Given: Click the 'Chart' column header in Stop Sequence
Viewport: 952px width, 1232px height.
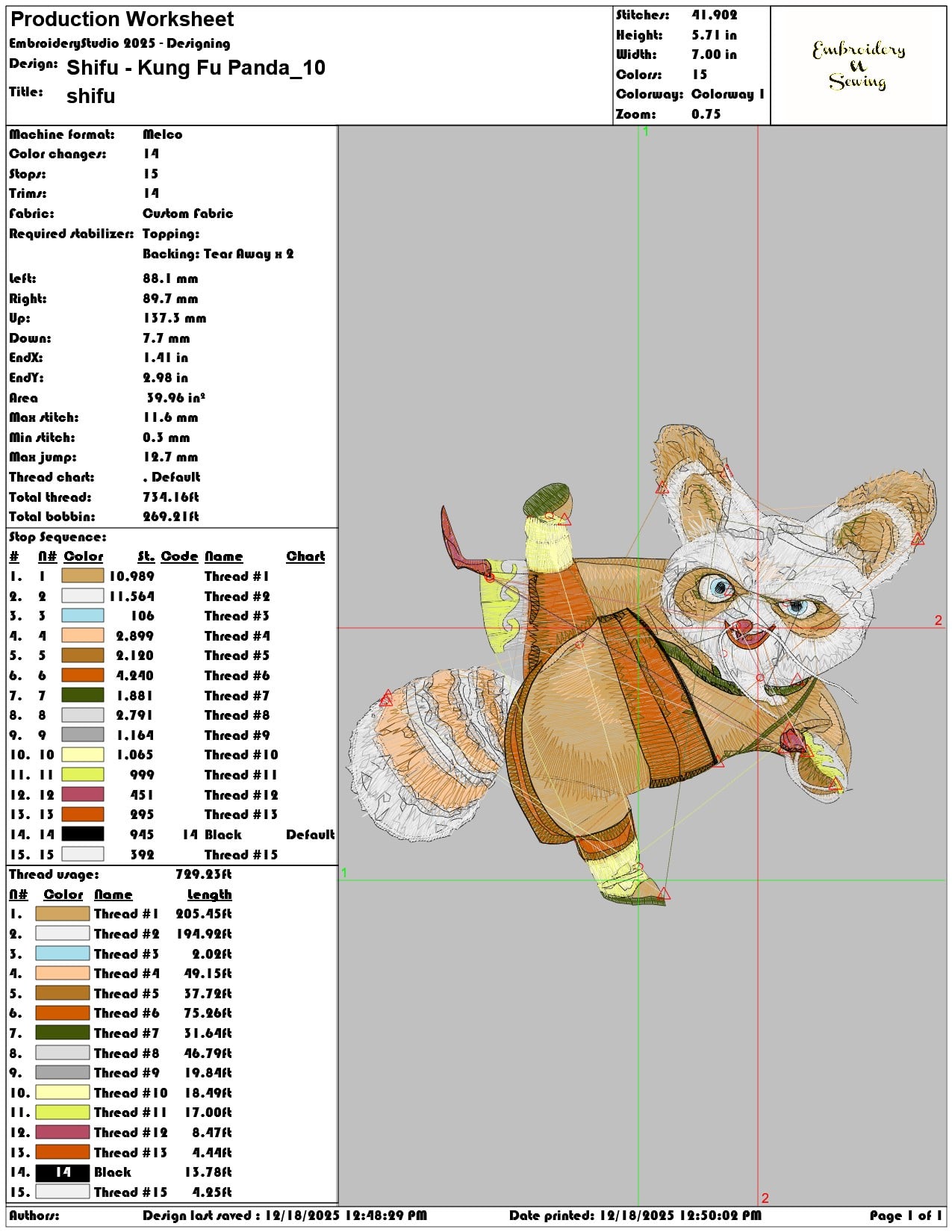Looking at the screenshot, I should click(305, 556).
